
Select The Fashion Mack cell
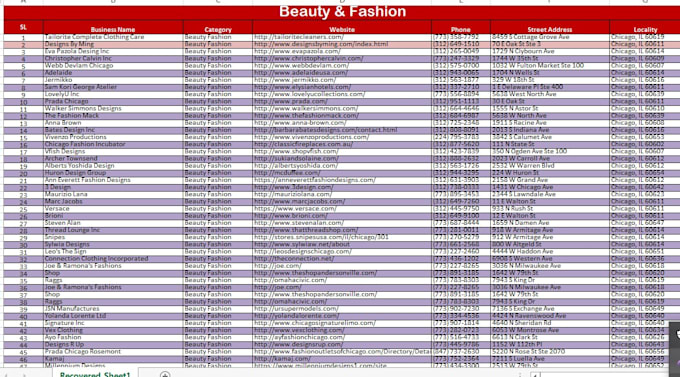113,116
